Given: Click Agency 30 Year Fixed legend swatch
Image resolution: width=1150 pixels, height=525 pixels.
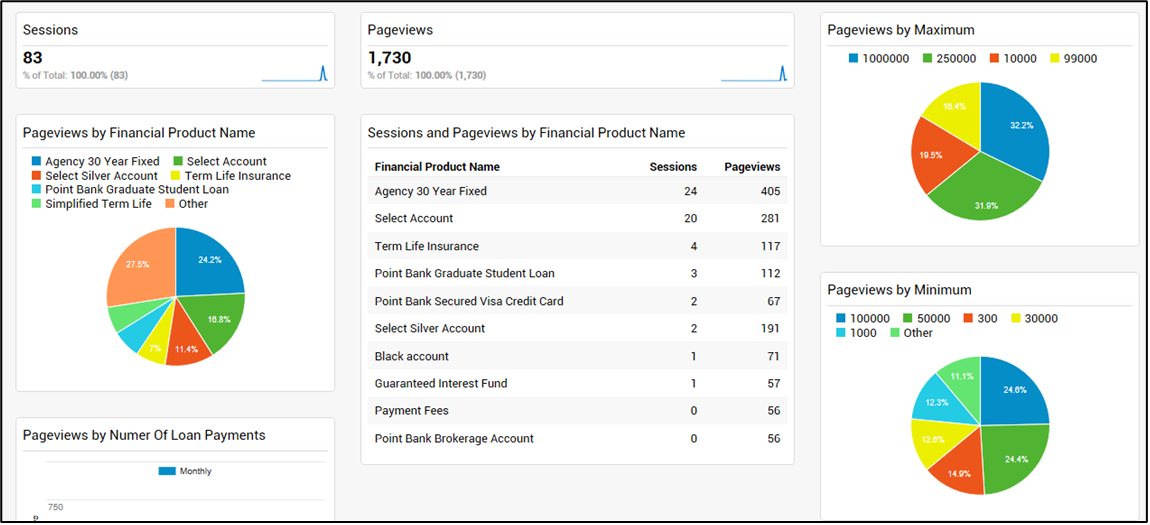Looking at the screenshot, I should pyautogui.click(x=37, y=161).
